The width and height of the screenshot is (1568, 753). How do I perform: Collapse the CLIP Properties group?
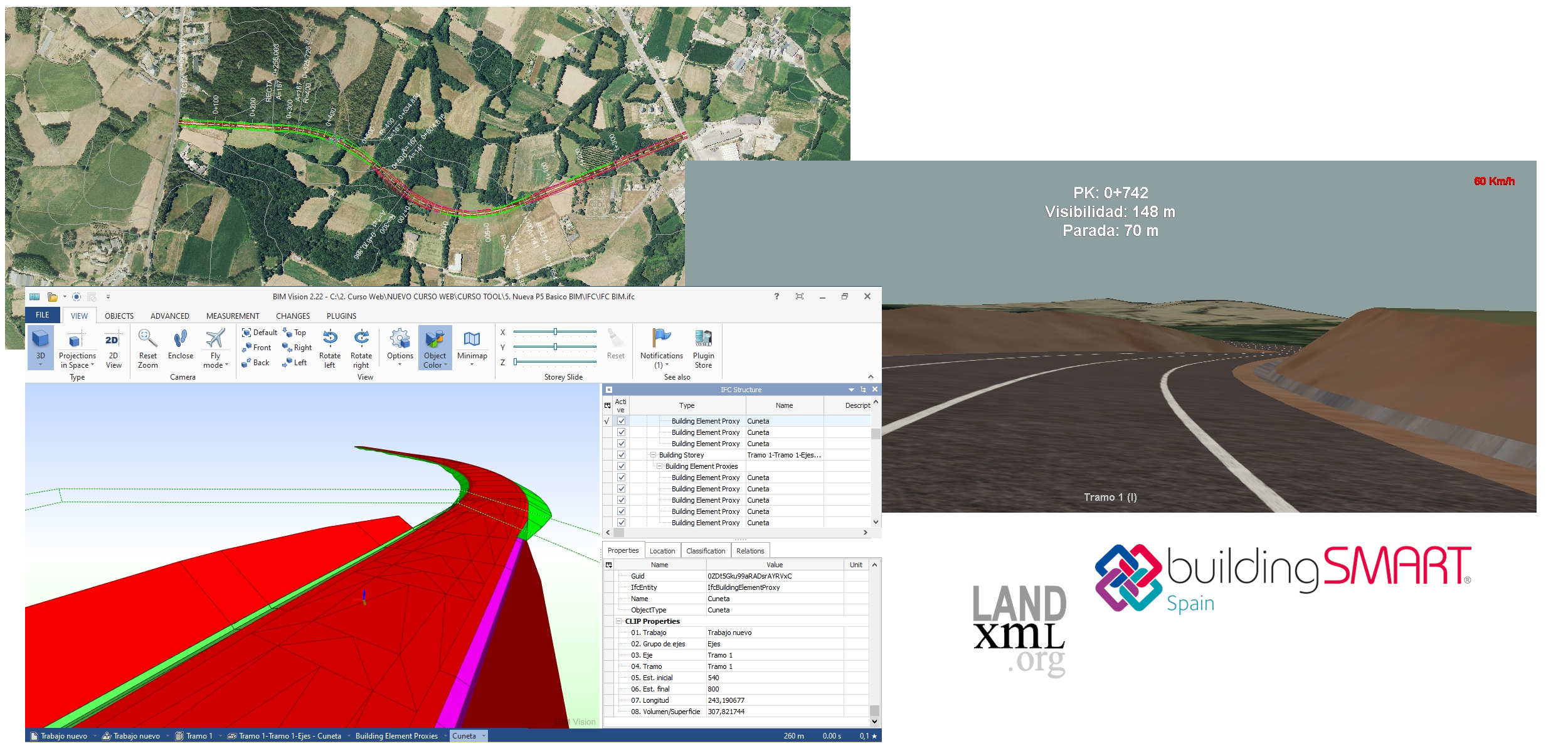point(618,621)
